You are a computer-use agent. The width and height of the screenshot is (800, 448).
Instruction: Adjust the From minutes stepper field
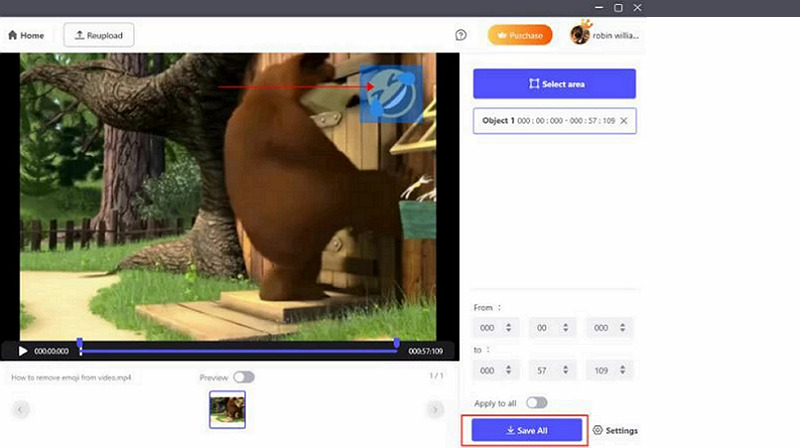point(552,328)
